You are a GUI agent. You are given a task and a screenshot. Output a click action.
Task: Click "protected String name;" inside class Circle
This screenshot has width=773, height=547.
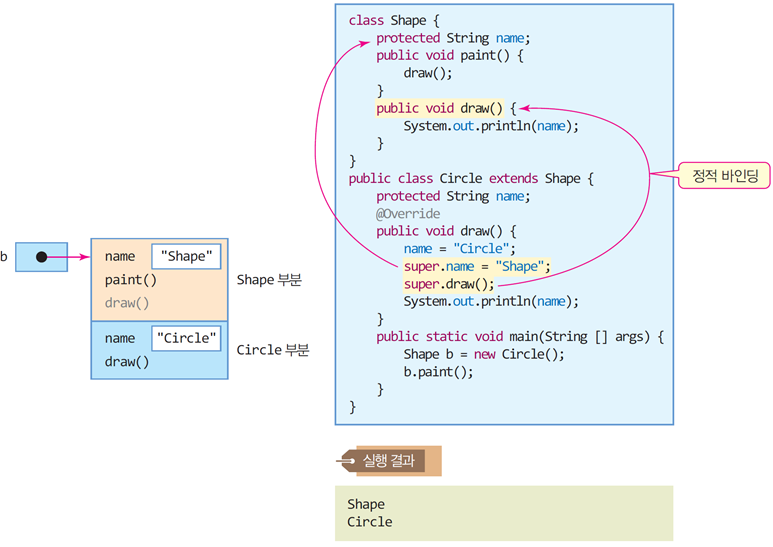pos(453,196)
